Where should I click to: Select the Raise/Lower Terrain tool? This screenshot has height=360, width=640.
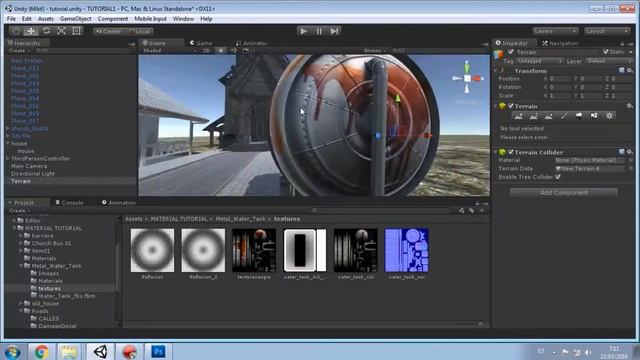pyautogui.click(x=518, y=116)
